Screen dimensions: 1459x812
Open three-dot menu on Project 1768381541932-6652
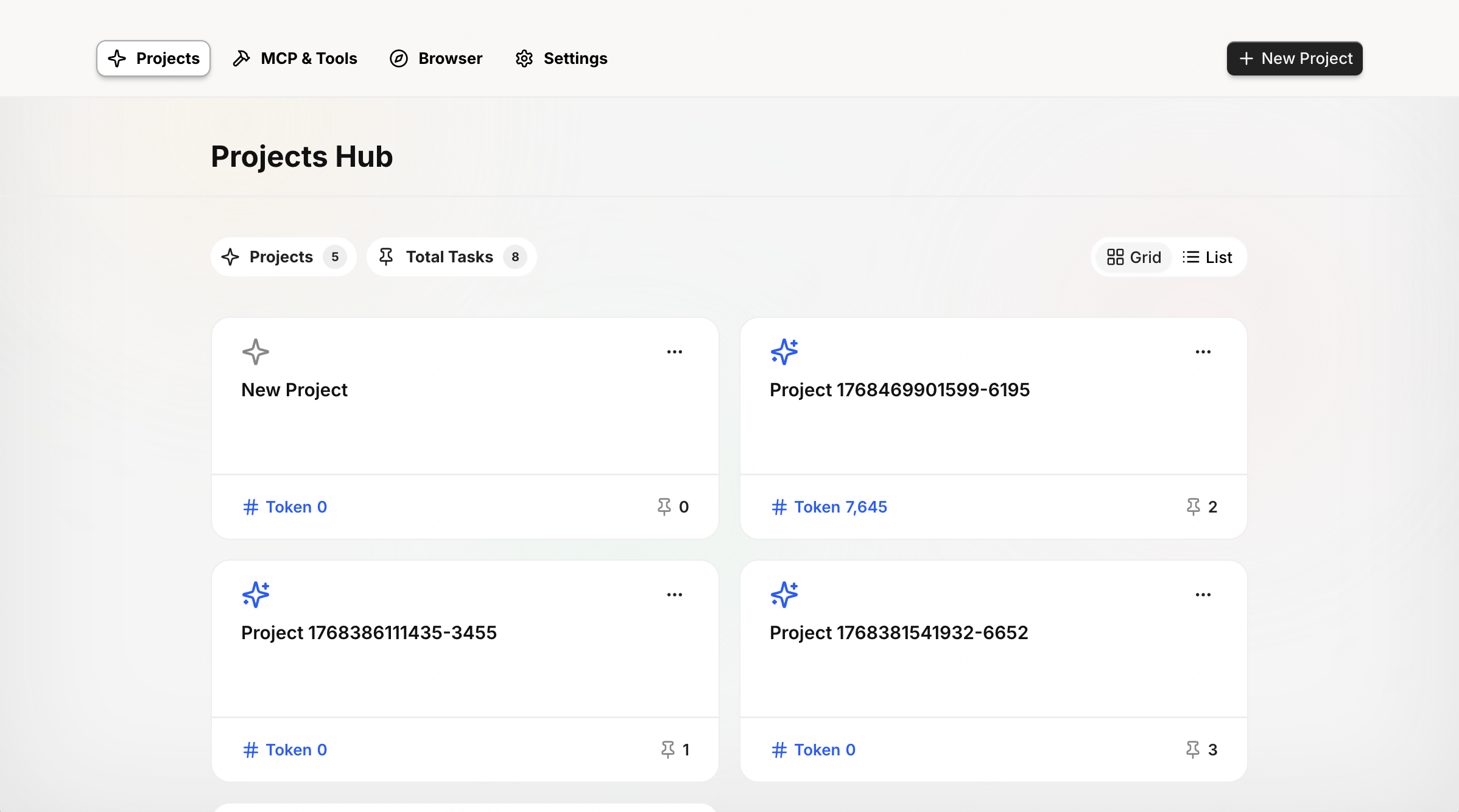pyautogui.click(x=1203, y=595)
